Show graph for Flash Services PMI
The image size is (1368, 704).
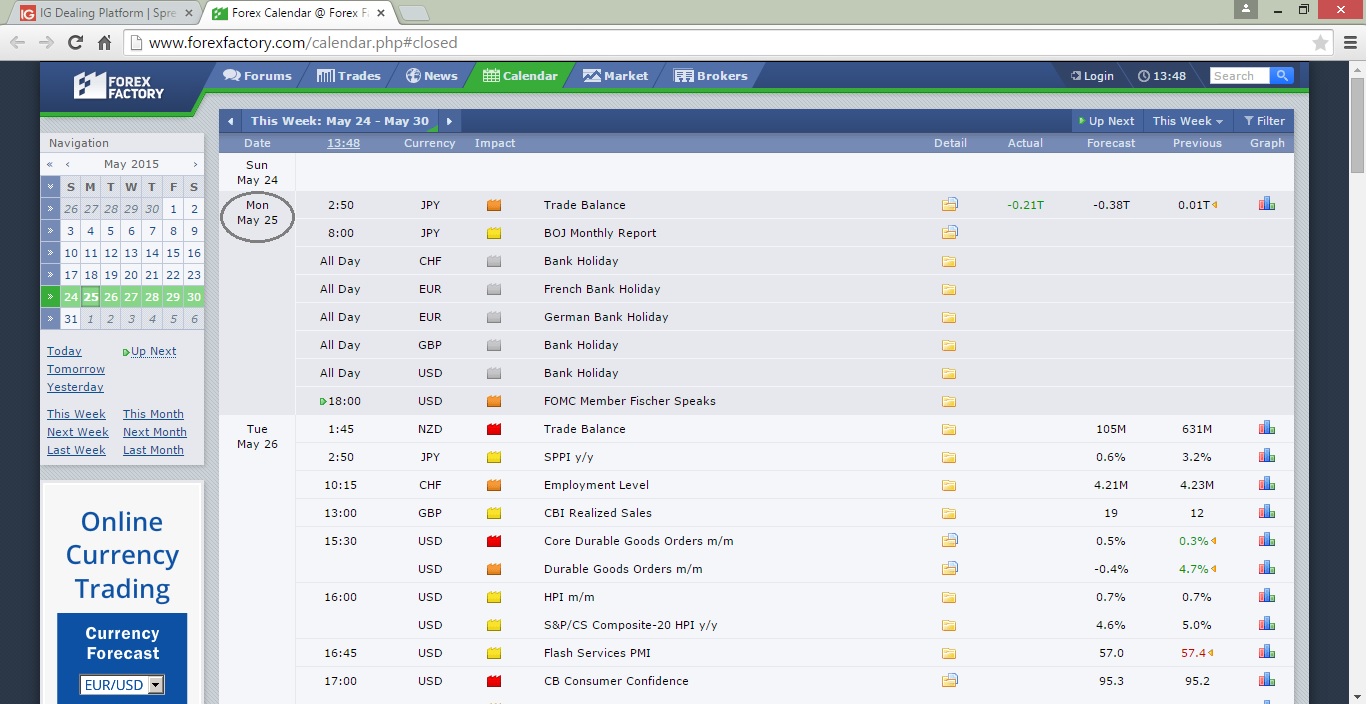click(x=1267, y=652)
